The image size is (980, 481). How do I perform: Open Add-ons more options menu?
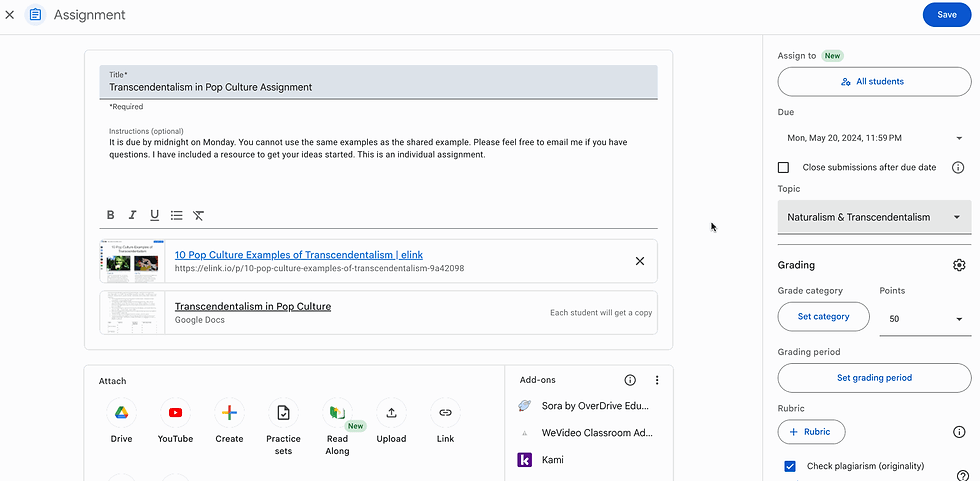pyautogui.click(x=657, y=380)
